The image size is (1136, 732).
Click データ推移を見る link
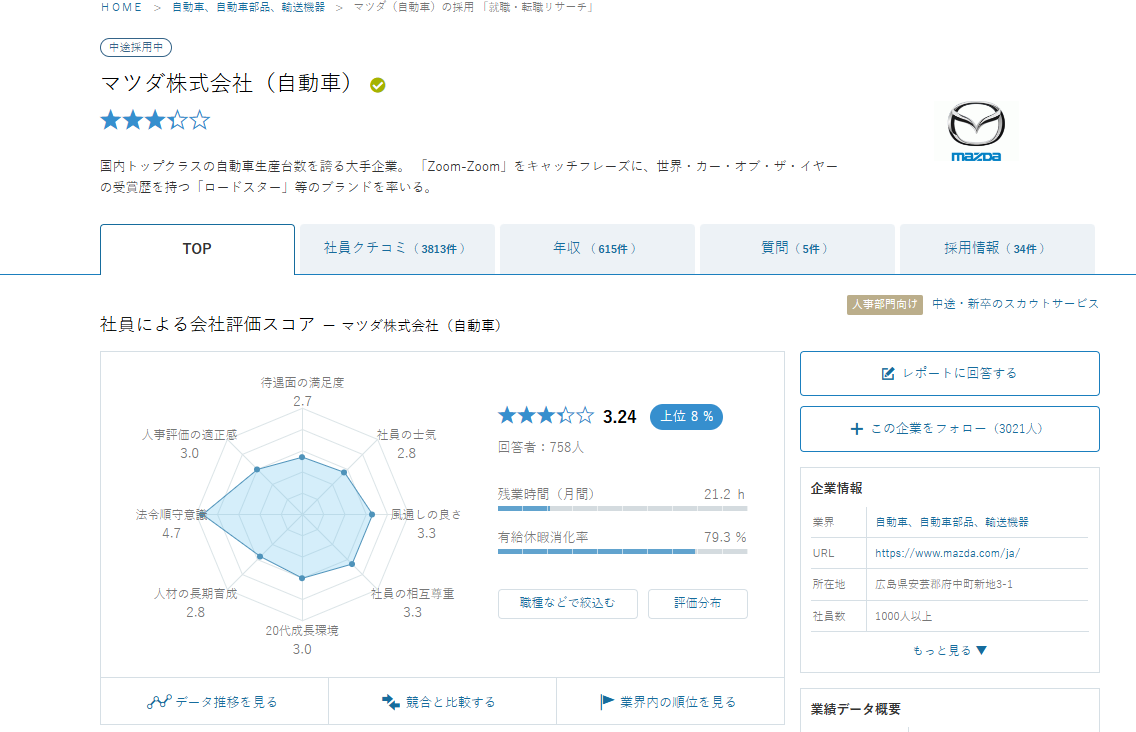point(214,702)
